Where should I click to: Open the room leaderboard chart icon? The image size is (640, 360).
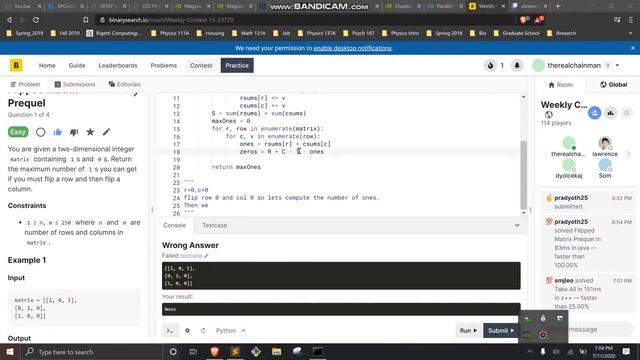[x=611, y=113]
